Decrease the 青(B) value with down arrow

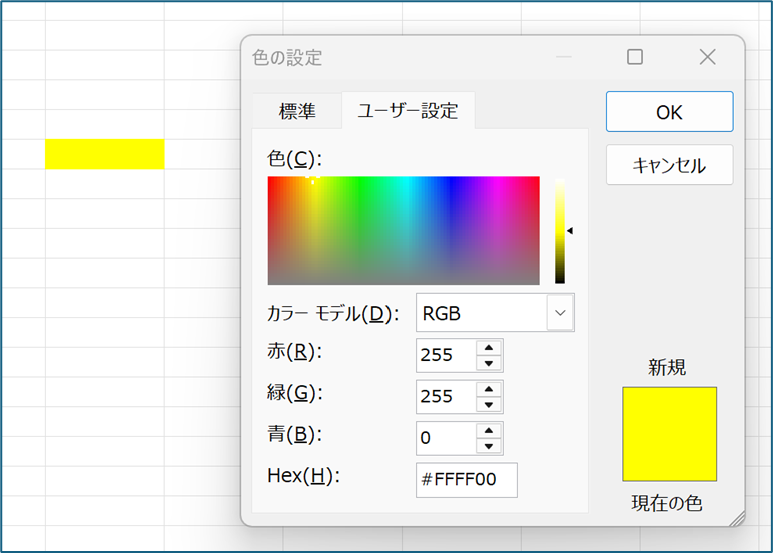coord(489,446)
